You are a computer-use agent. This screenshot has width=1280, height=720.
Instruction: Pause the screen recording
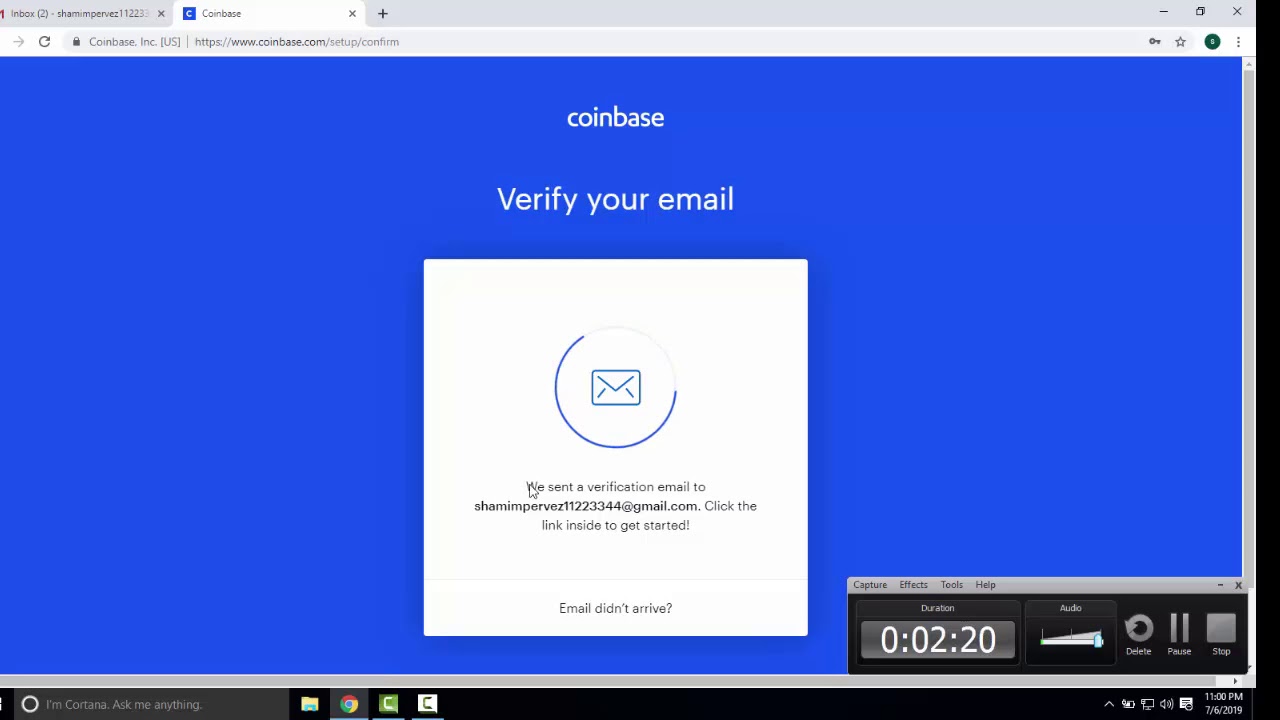1179,636
